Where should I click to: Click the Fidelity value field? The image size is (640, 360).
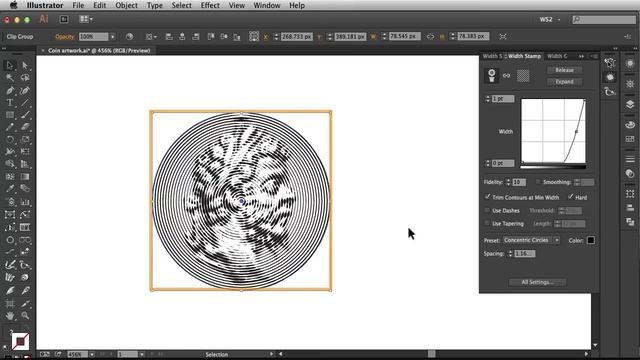(519, 182)
